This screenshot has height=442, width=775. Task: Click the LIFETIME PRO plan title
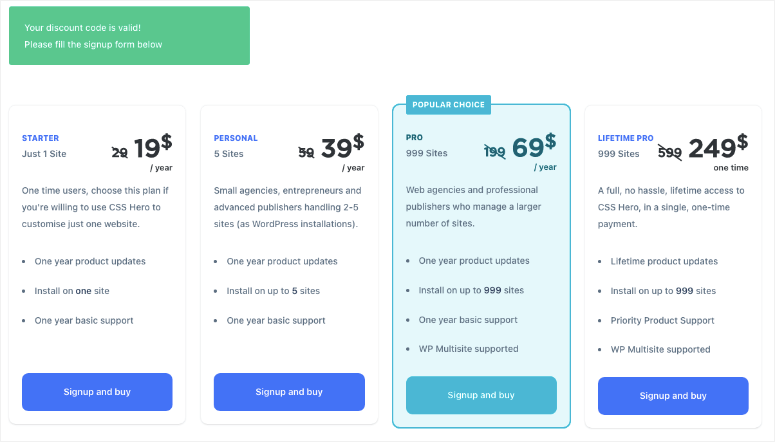626,138
